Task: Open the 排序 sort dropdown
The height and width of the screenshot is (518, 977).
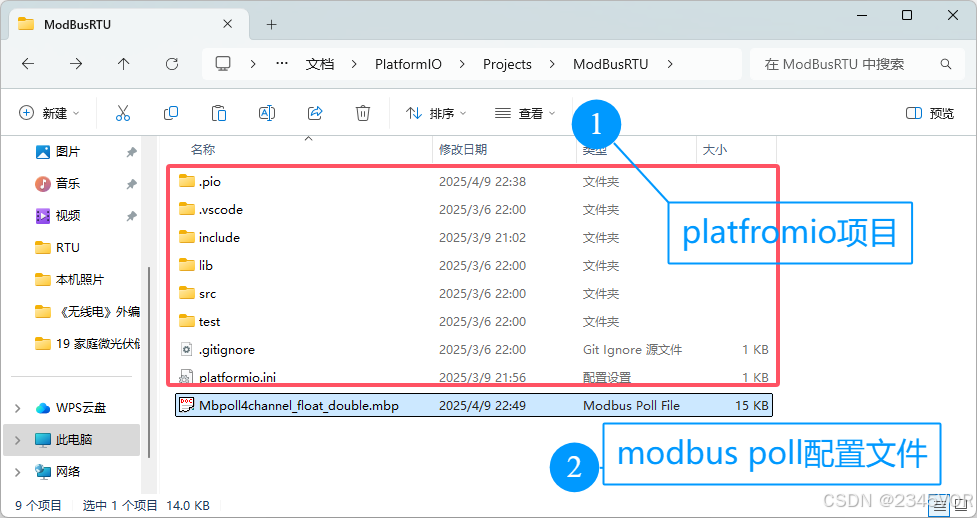Action: [x=436, y=113]
